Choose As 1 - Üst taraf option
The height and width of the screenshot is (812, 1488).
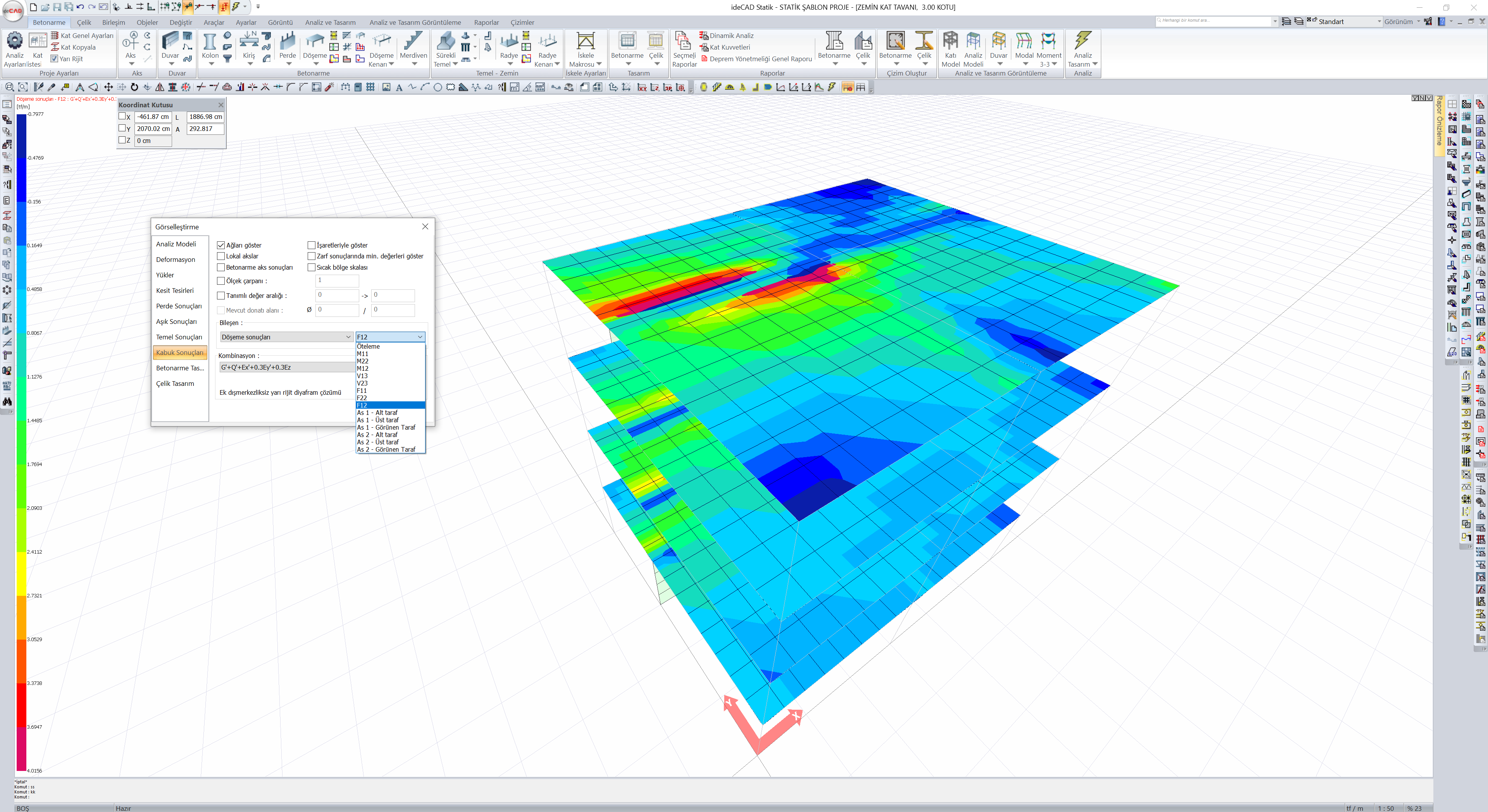[x=378, y=420]
